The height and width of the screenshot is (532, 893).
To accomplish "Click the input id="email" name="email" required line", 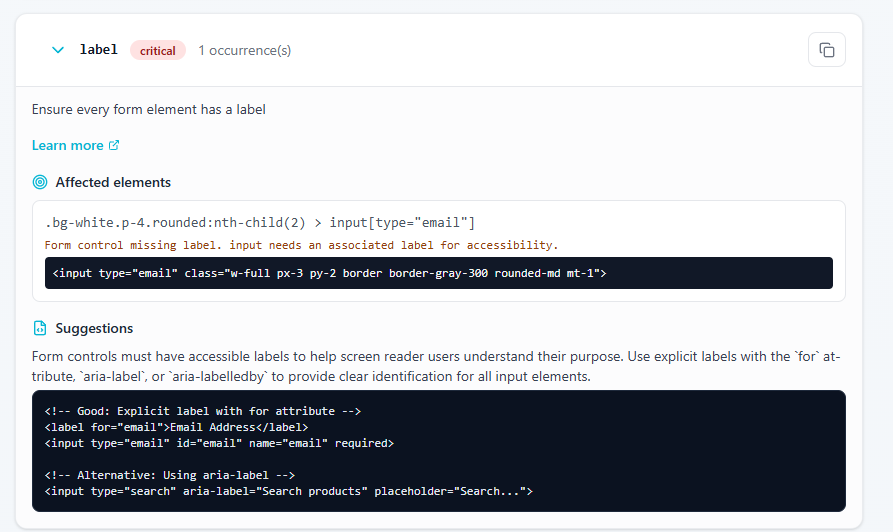I will tap(219, 443).
